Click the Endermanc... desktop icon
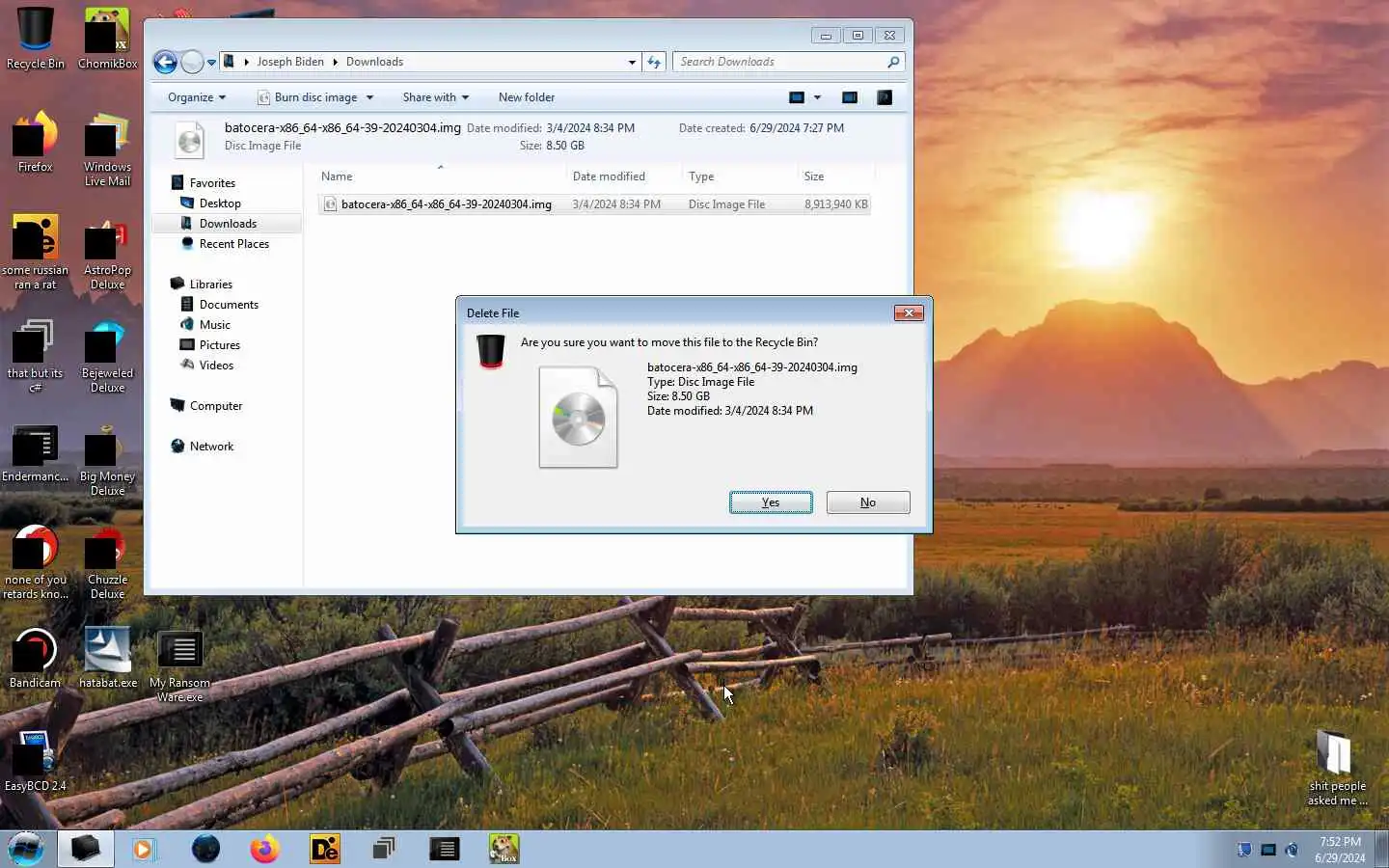 point(36,453)
